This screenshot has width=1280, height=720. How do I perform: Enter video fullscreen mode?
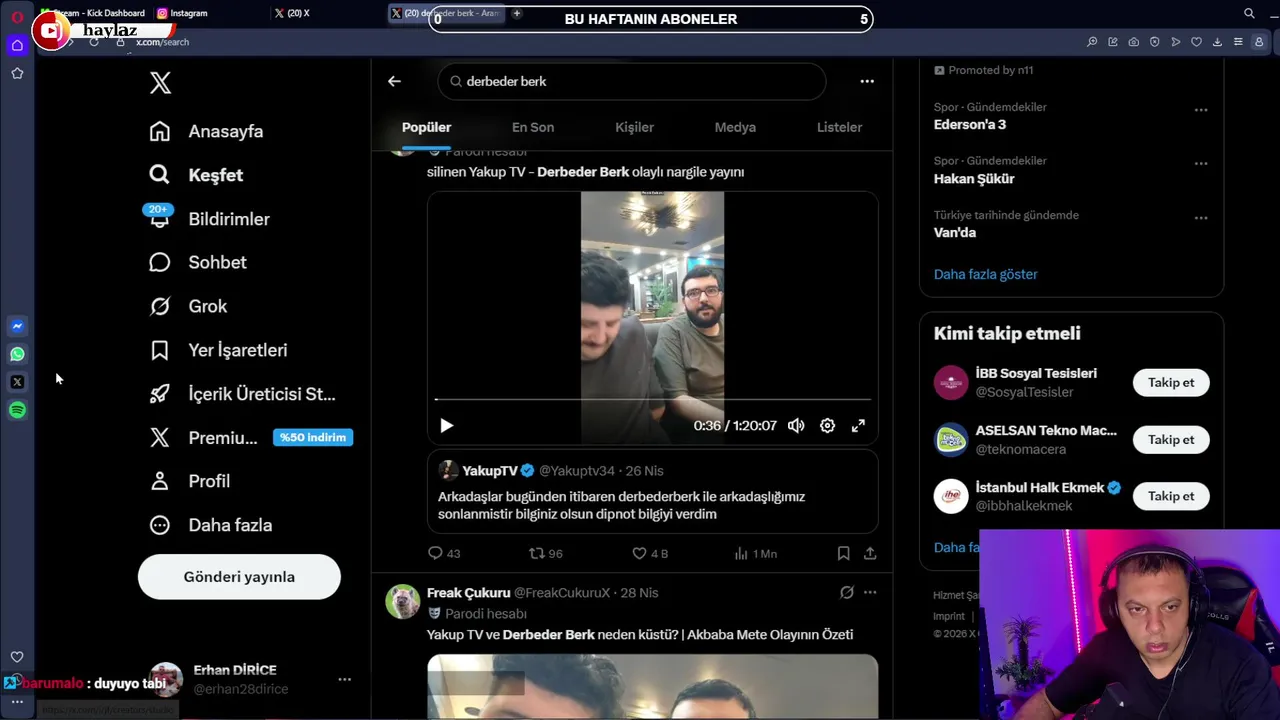click(x=858, y=425)
